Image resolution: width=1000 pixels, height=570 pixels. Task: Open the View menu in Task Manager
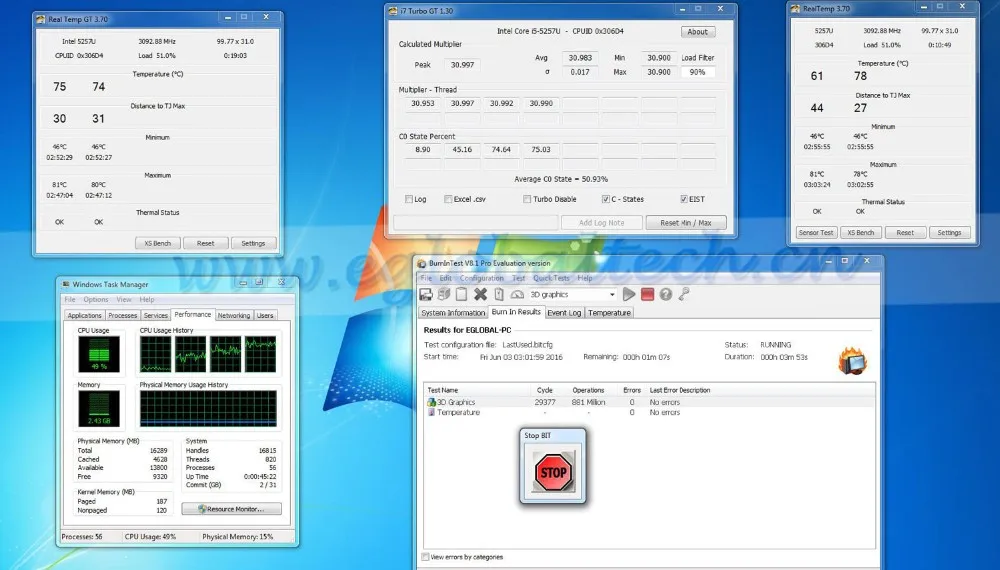[124, 299]
